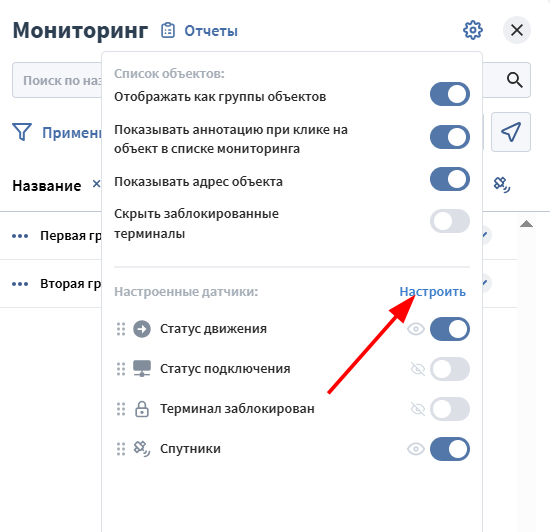550x532 pixels.
Task: Click the Терминал заблокирован label
Action: [x=237, y=409]
